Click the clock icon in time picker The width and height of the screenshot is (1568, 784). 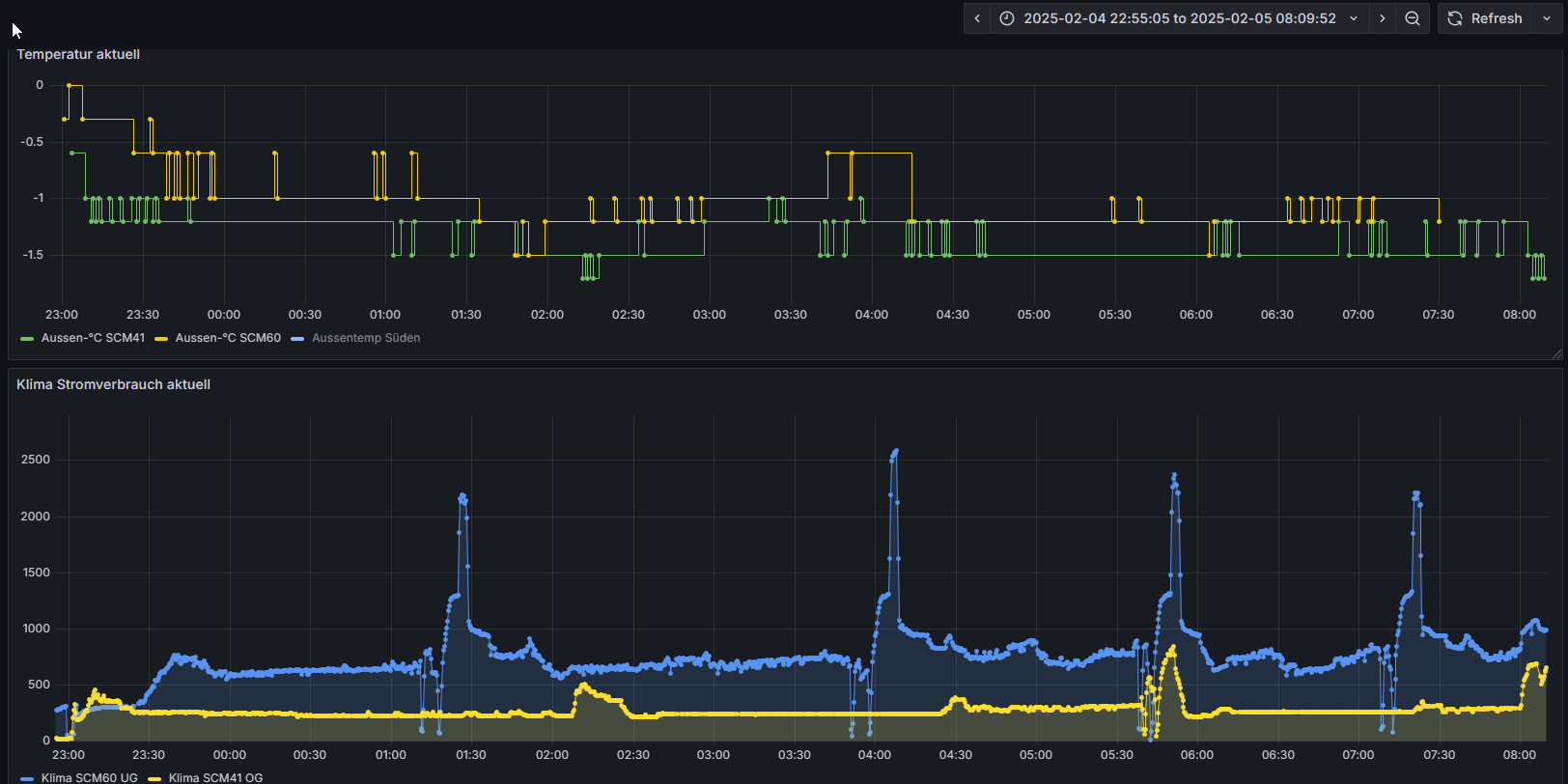[1007, 18]
